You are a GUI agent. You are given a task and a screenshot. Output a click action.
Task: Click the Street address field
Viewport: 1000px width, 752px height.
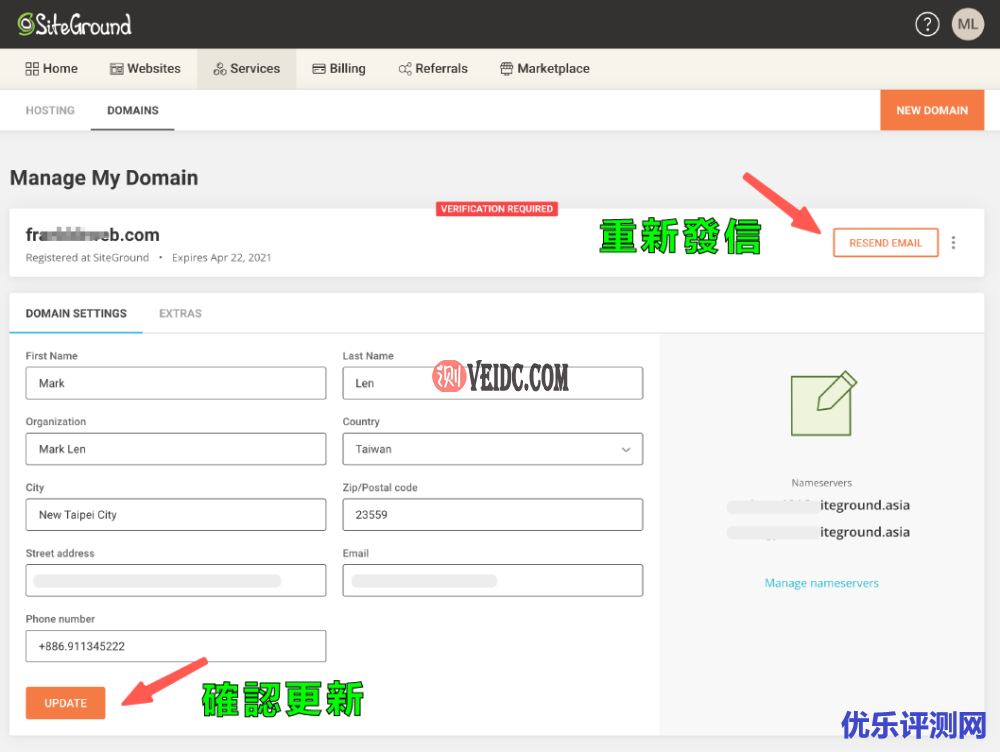(x=175, y=580)
